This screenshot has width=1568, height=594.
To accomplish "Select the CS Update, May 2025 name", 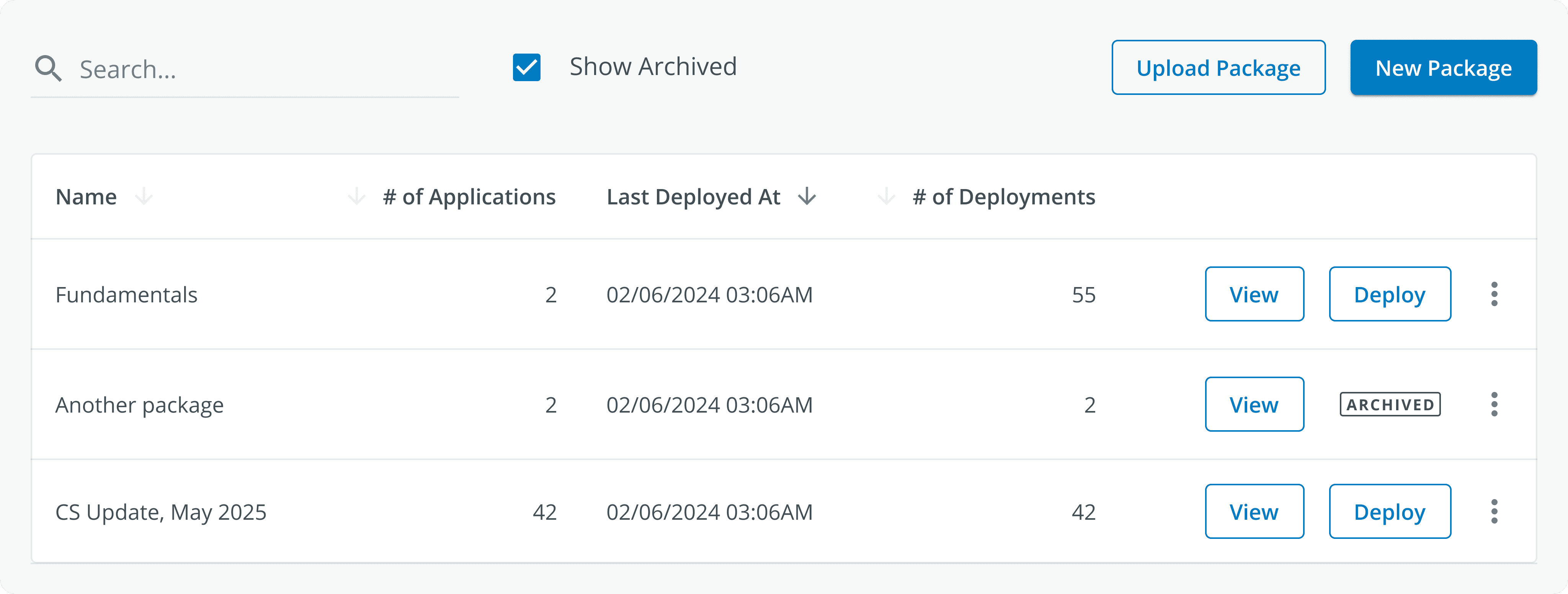I will (161, 512).
